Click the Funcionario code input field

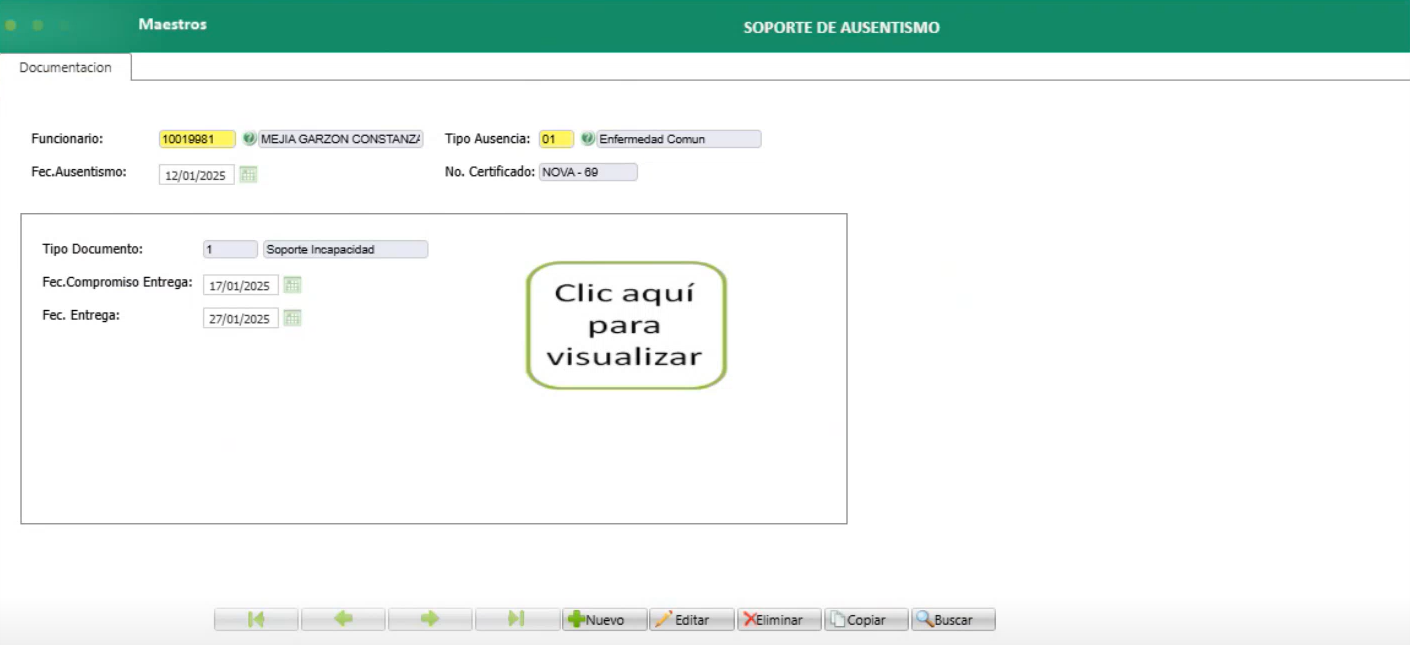pos(197,138)
